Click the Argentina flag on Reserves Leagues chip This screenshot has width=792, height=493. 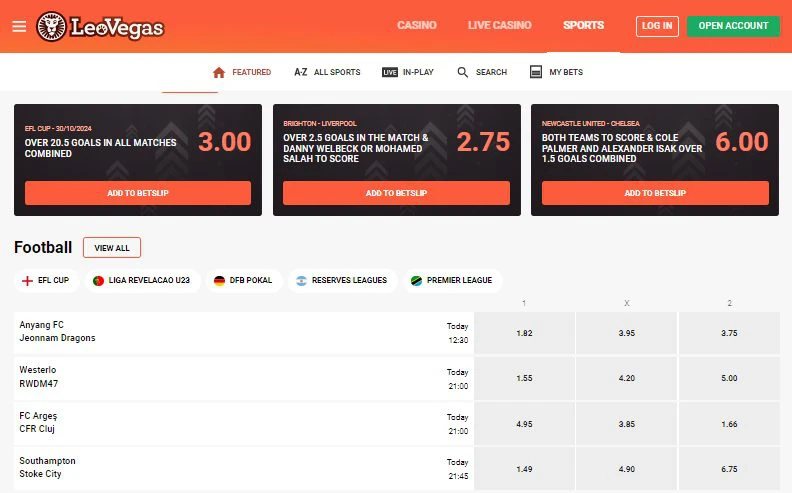[x=302, y=280]
